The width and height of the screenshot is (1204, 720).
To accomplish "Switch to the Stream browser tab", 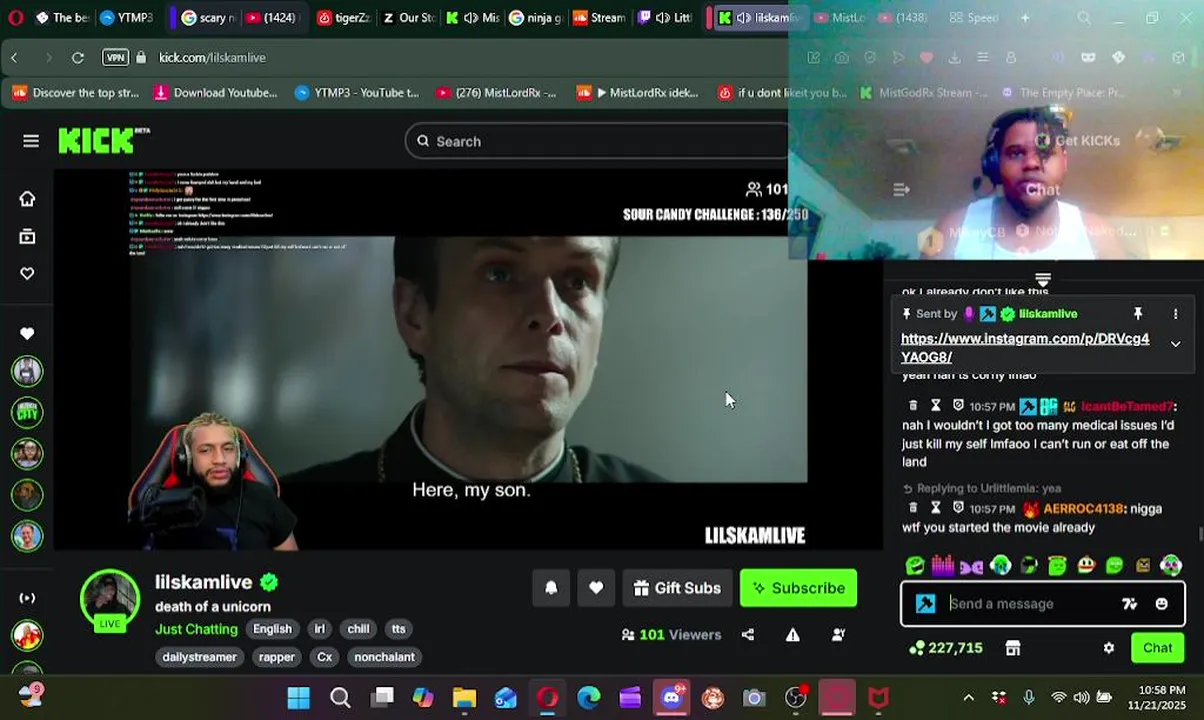I will [599, 17].
